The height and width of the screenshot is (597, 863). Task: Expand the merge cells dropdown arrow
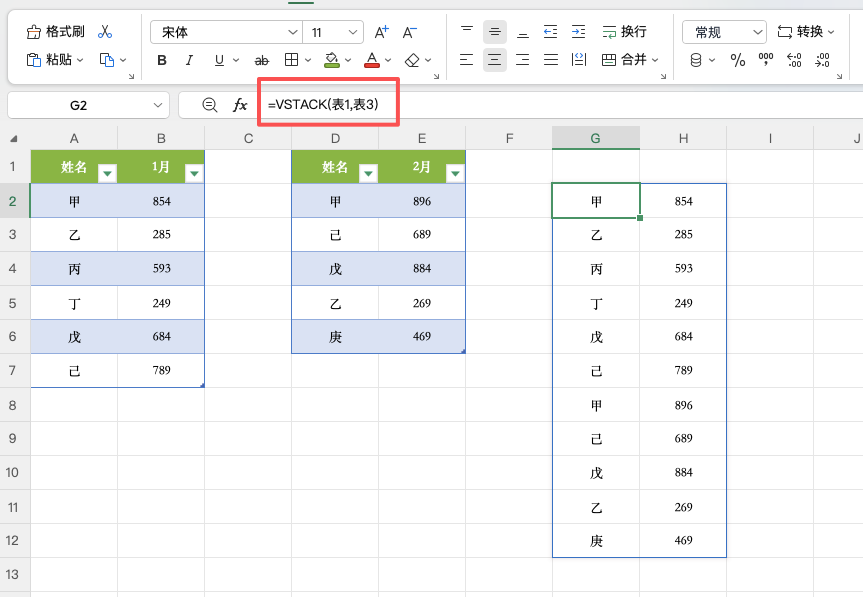(x=655, y=60)
